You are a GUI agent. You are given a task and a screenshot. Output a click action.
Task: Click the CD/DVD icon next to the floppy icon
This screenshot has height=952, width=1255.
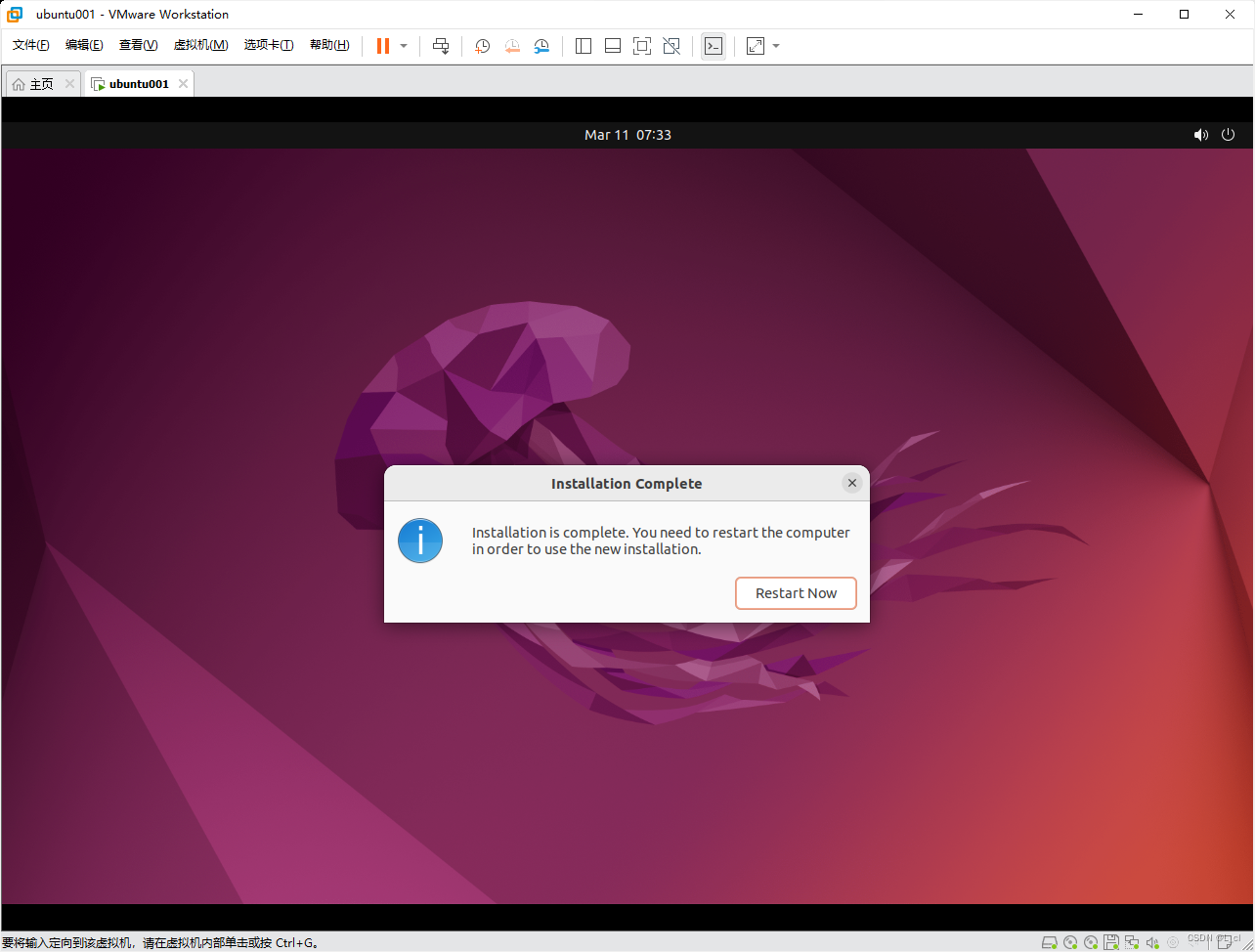(1091, 942)
